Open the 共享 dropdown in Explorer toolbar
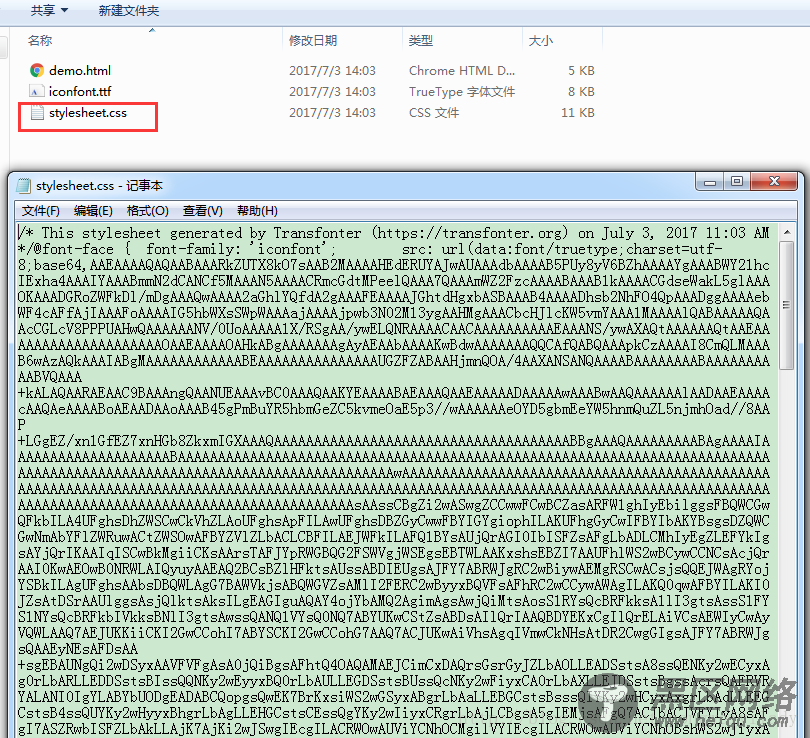Screen dimensions: 810x738 tap(49, 10)
